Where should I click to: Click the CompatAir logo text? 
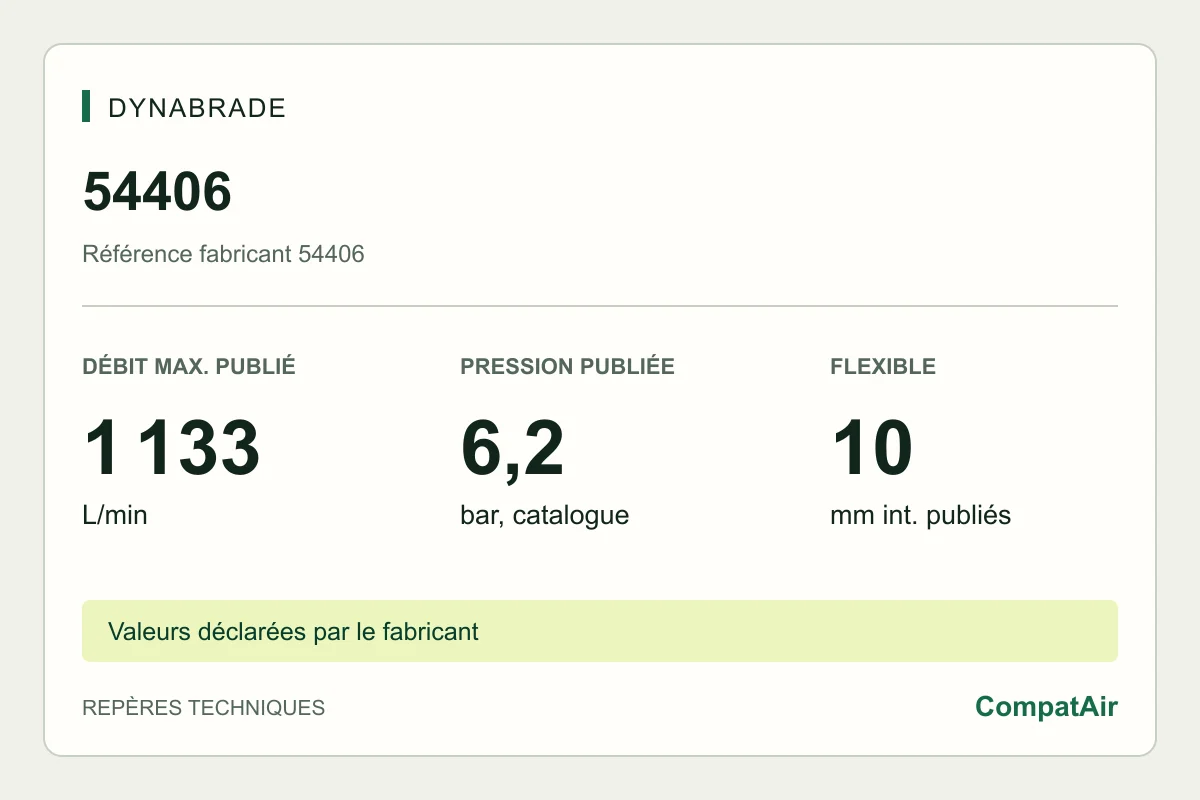(1046, 707)
